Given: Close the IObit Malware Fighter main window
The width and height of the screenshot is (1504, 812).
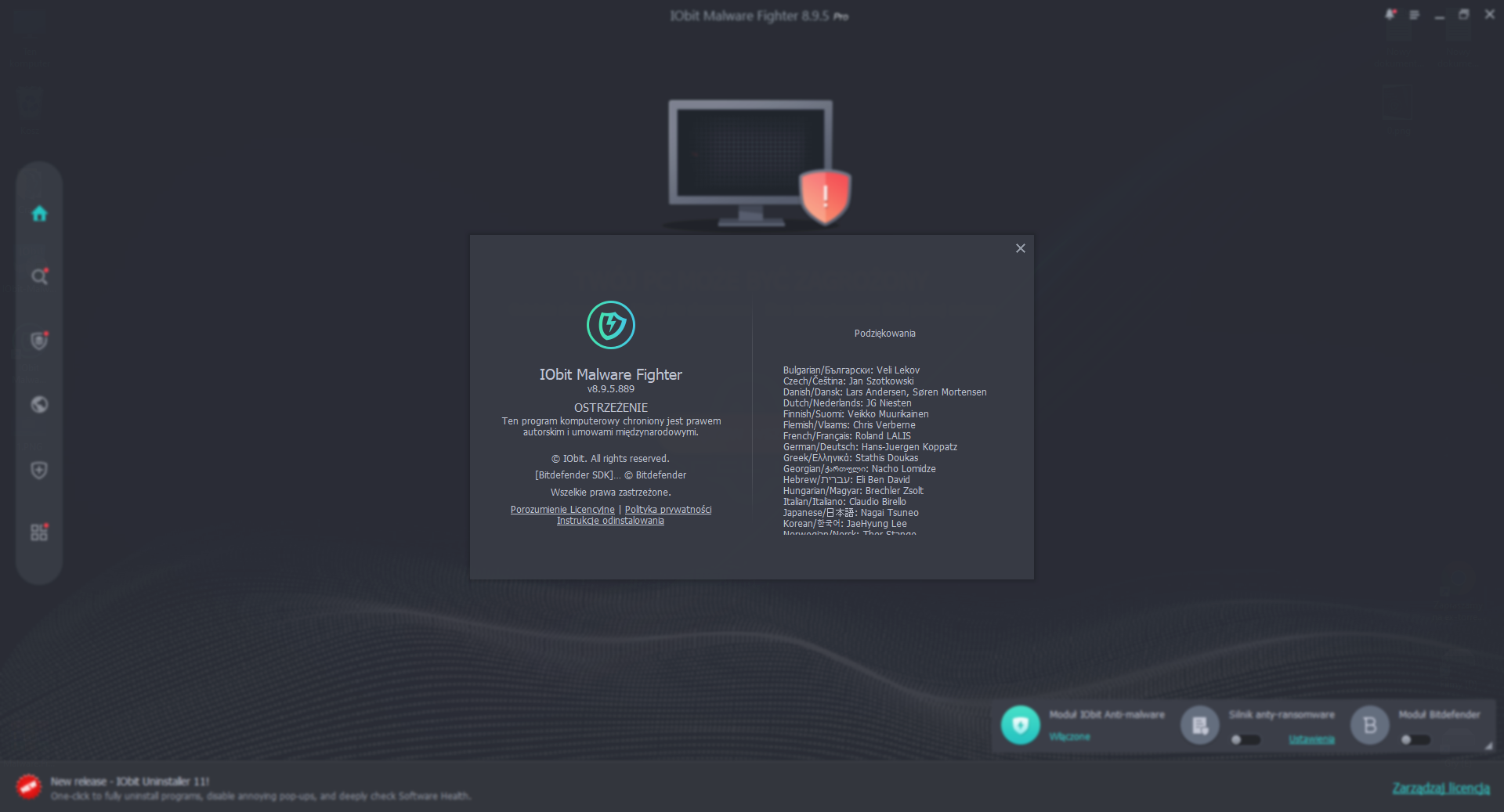Looking at the screenshot, I should (x=1489, y=15).
